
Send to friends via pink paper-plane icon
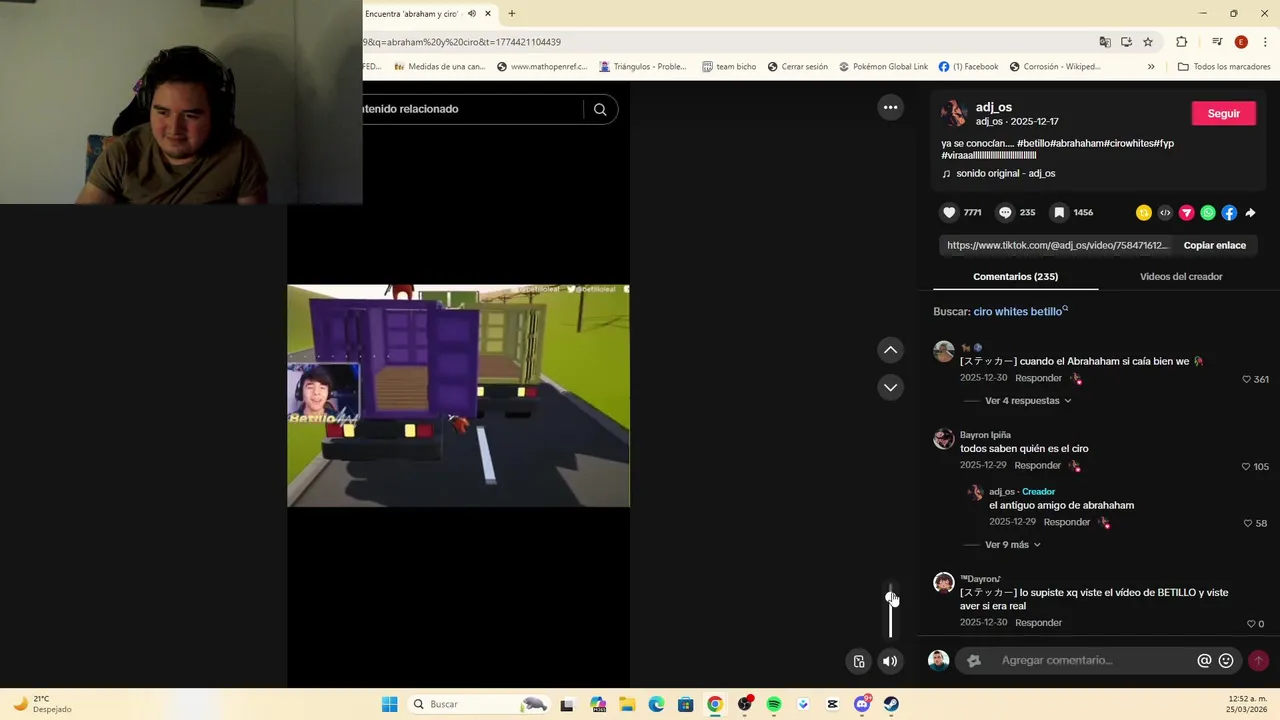[x=1187, y=212]
